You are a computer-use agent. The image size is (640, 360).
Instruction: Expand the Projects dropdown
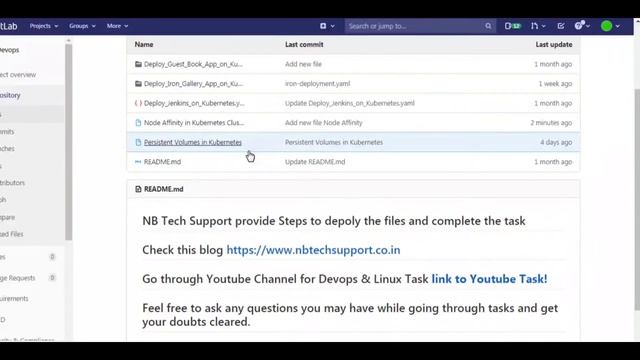[x=44, y=26]
